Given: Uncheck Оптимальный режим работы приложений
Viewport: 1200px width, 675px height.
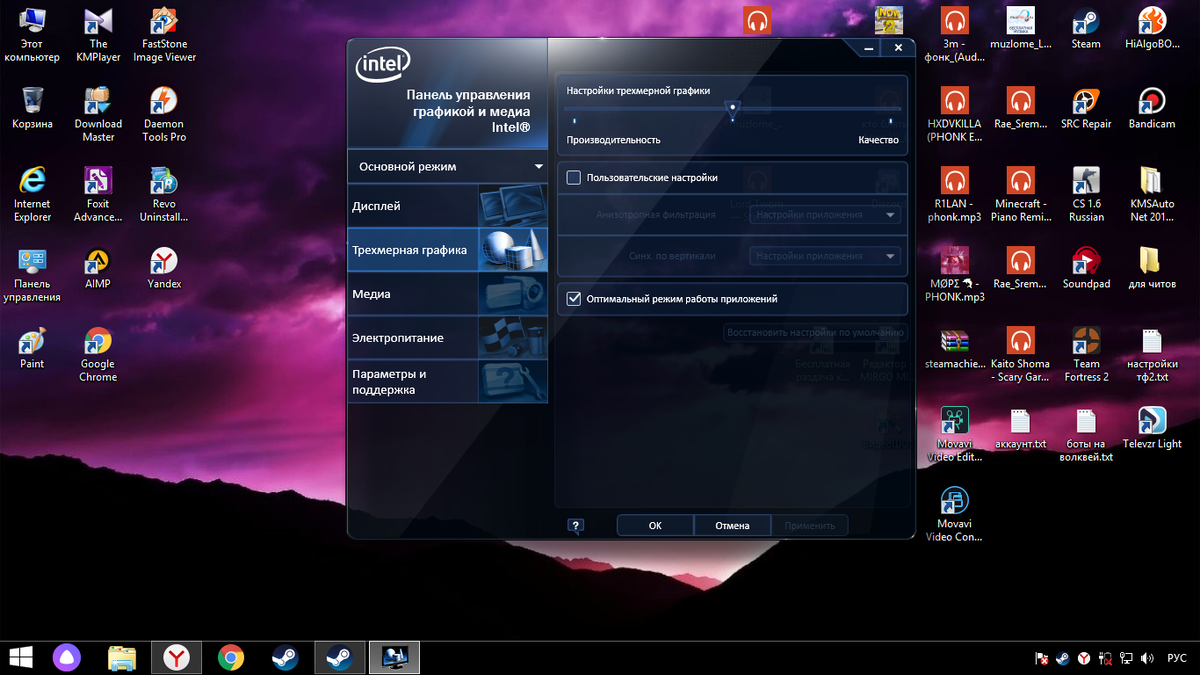Looking at the screenshot, I should pyautogui.click(x=574, y=298).
